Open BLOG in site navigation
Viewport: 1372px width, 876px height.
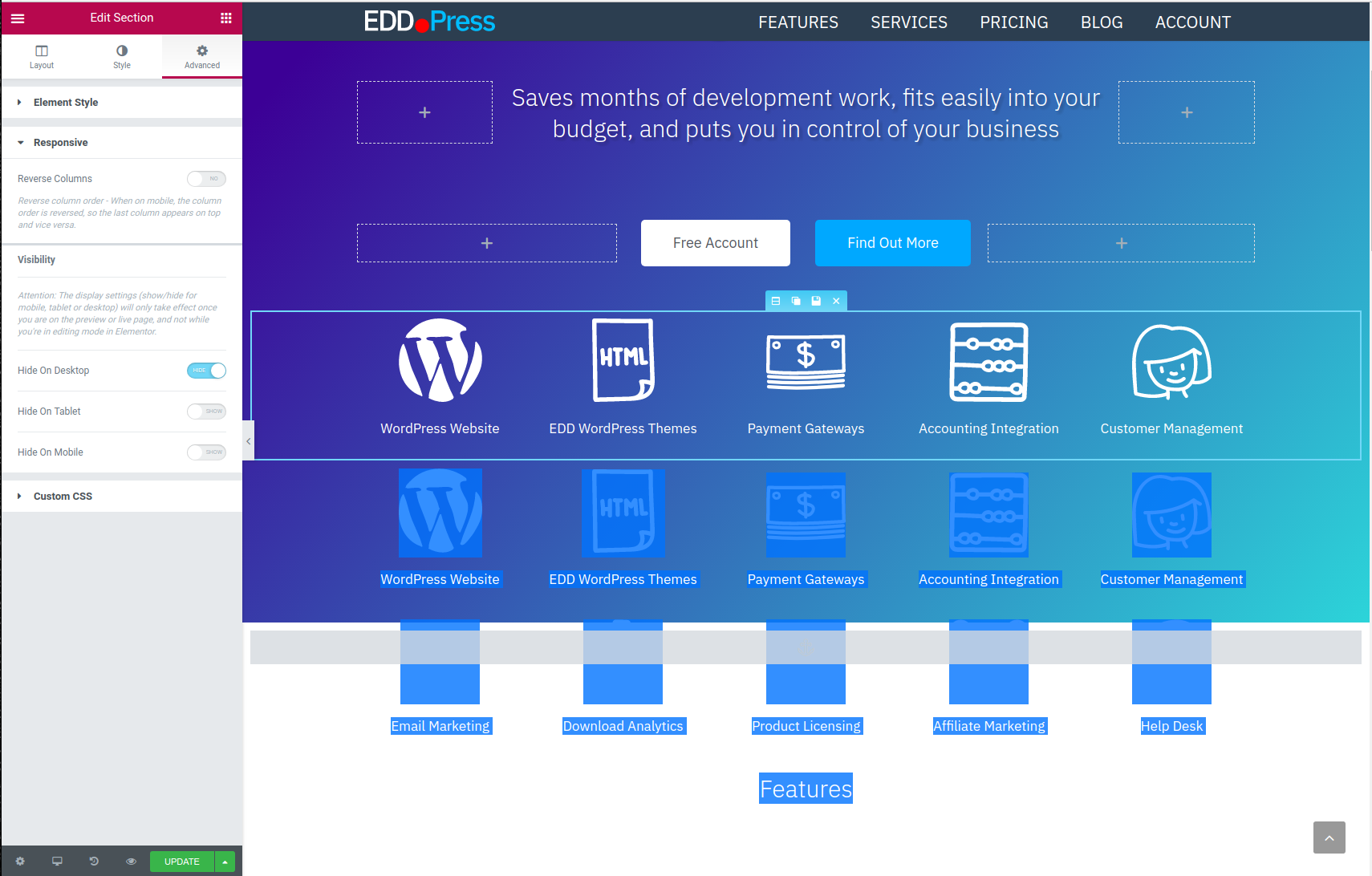pyautogui.click(x=1102, y=22)
